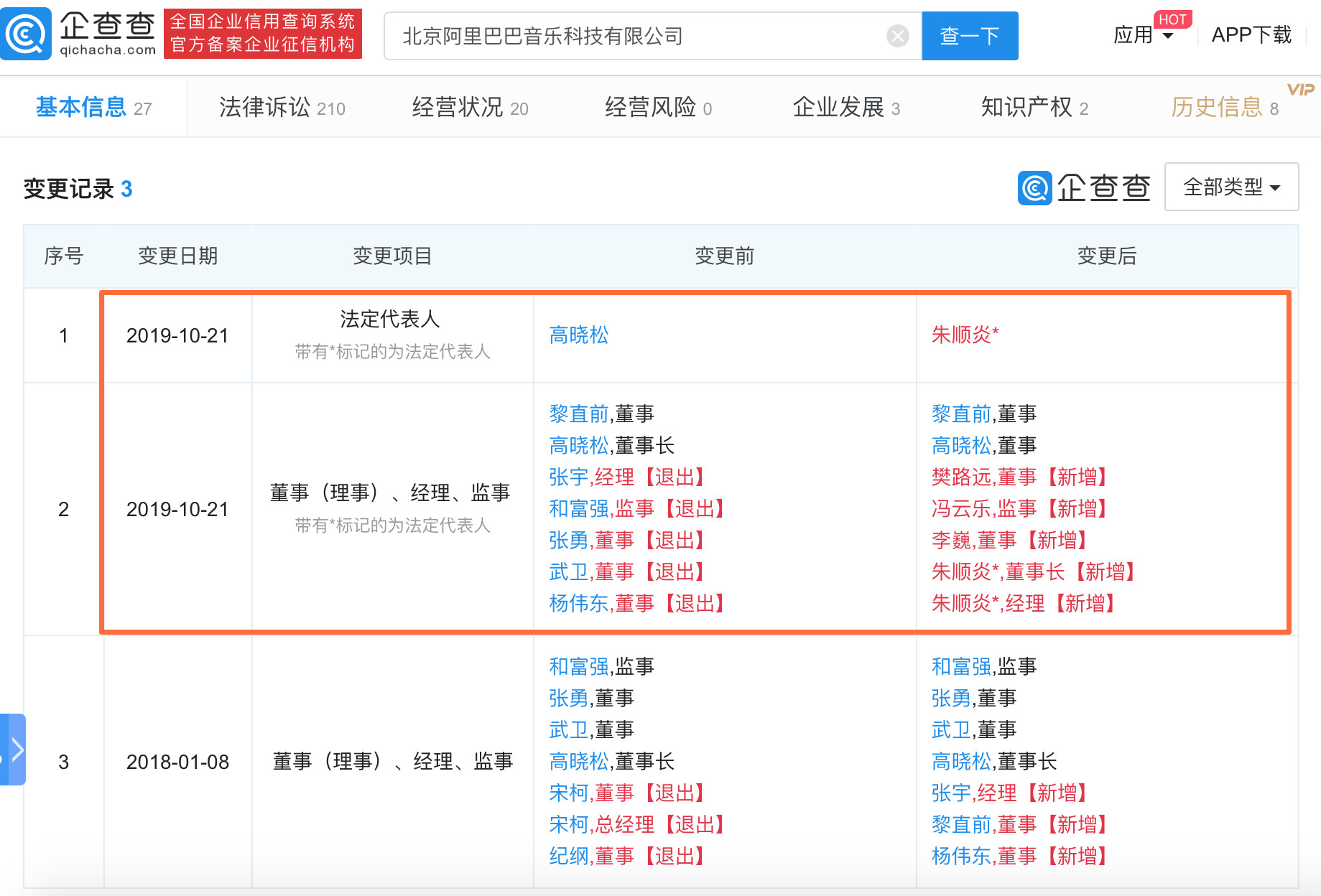Click the 变更日期 column header
The width and height of the screenshot is (1321, 896).
point(177,256)
